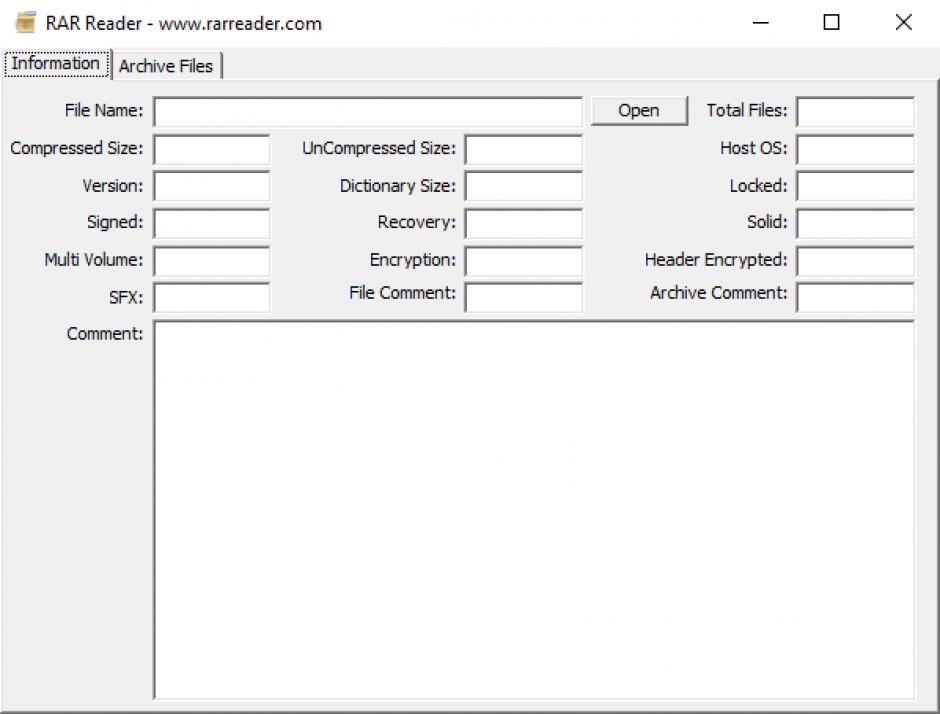The height and width of the screenshot is (714, 940).
Task: Click the File Comment field
Action: pyautogui.click(x=523, y=297)
